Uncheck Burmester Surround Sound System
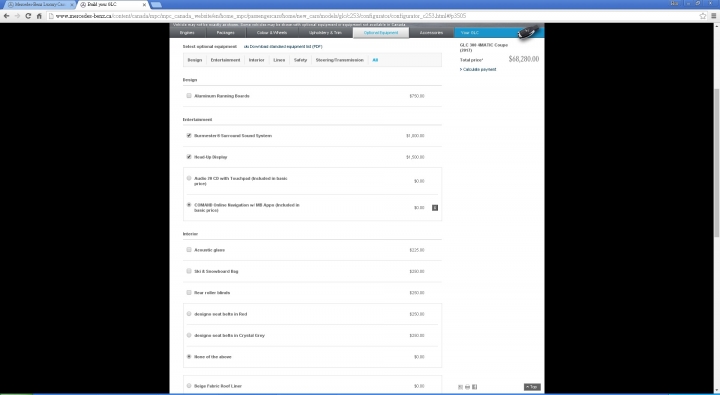 click(189, 135)
